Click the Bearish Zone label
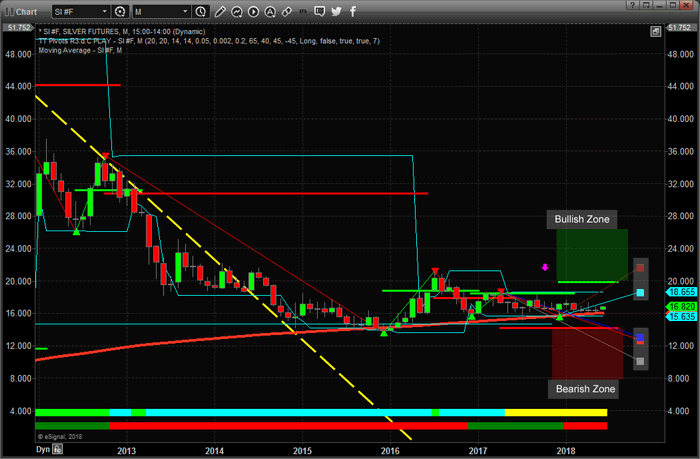This screenshot has height=459, width=700. [x=584, y=389]
